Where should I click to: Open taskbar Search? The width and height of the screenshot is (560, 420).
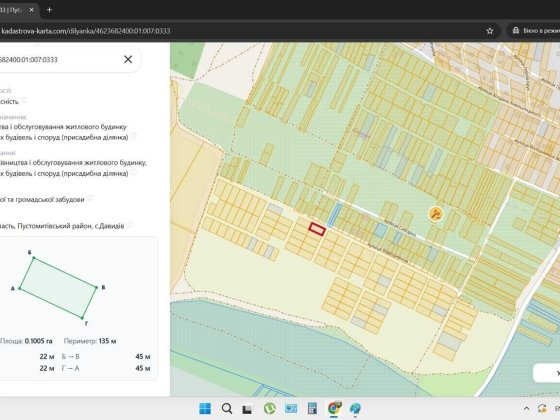pos(226,408)
